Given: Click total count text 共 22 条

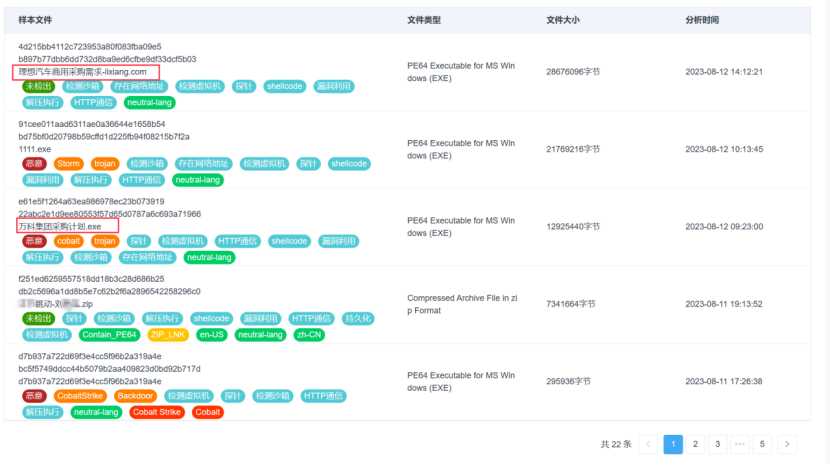Looking at the screenshot, I should 616,444.
